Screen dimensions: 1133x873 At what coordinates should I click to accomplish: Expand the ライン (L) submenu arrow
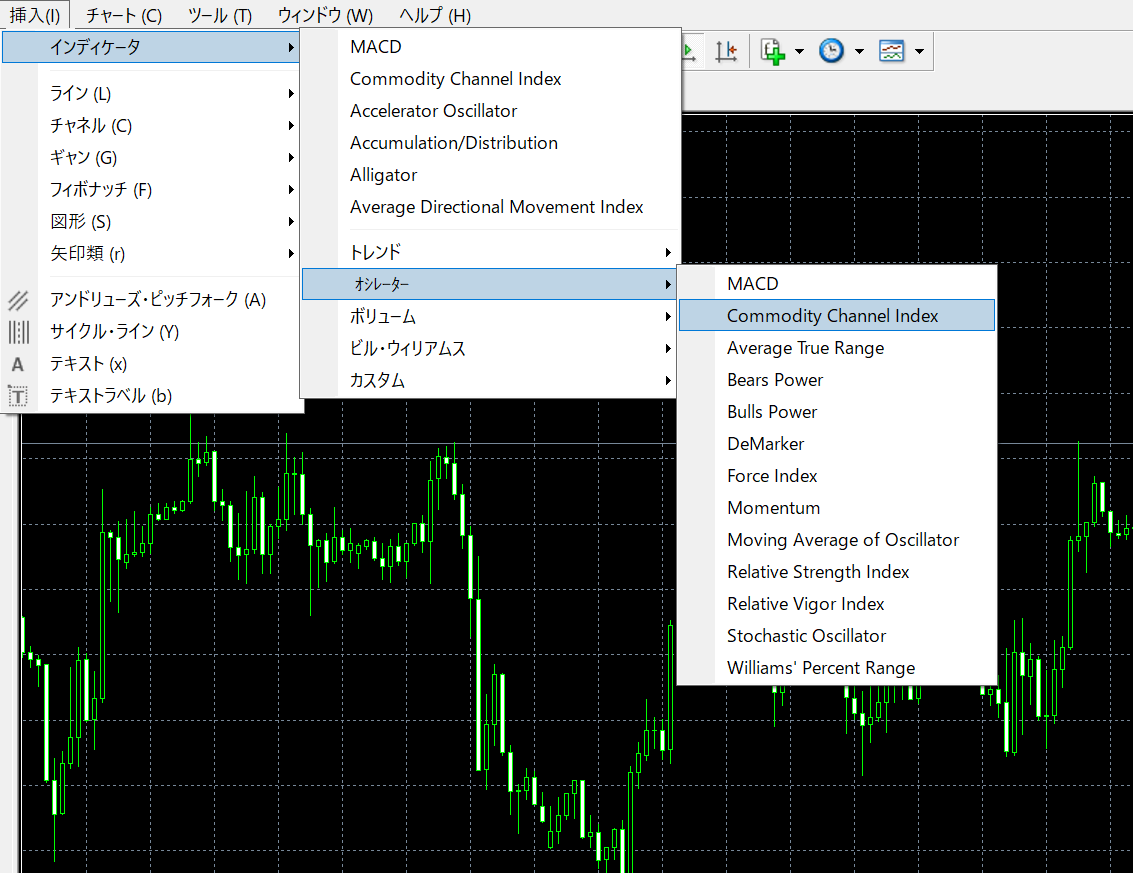290,94
